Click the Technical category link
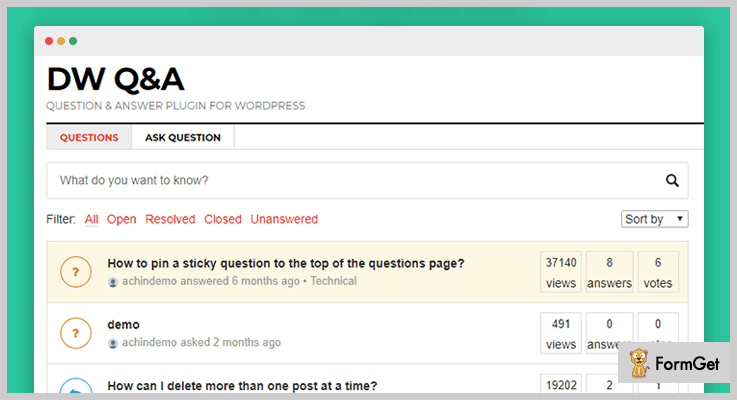 pos(333,281)
